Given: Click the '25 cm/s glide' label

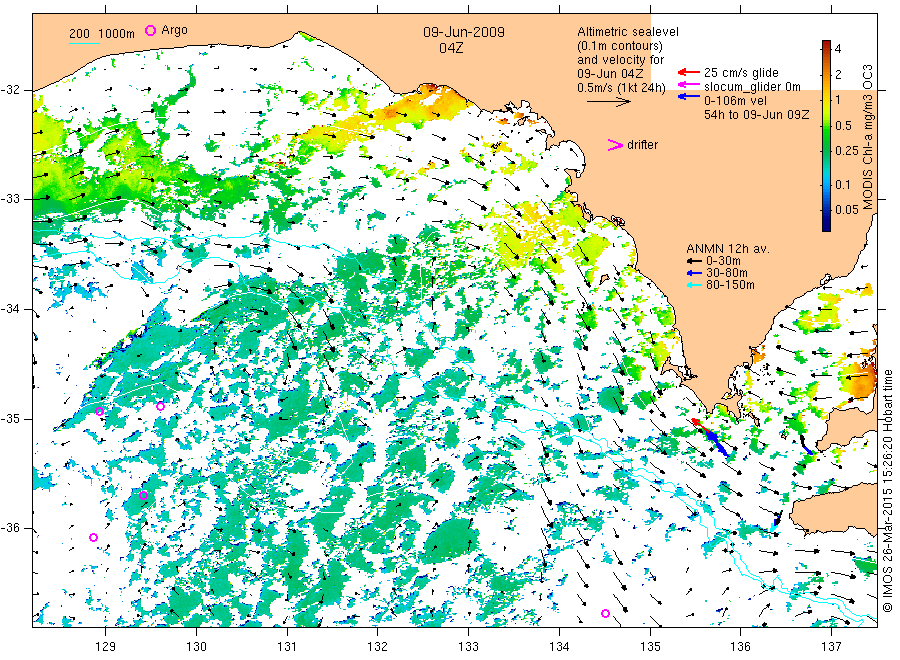Looking at the screenshot, I should click(x=741, y=73).
